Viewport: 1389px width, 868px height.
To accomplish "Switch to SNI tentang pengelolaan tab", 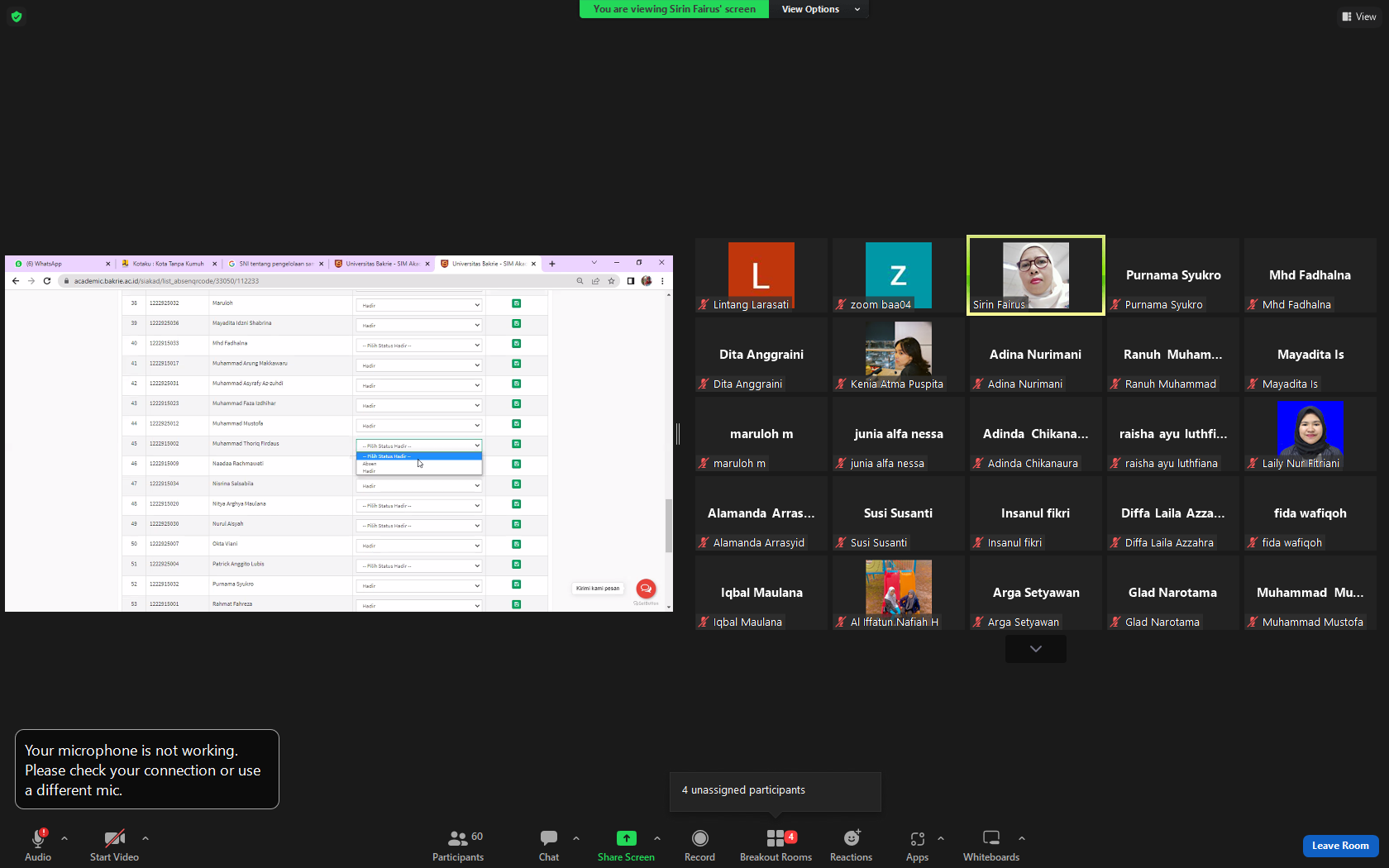I will [x=275, y=264].
